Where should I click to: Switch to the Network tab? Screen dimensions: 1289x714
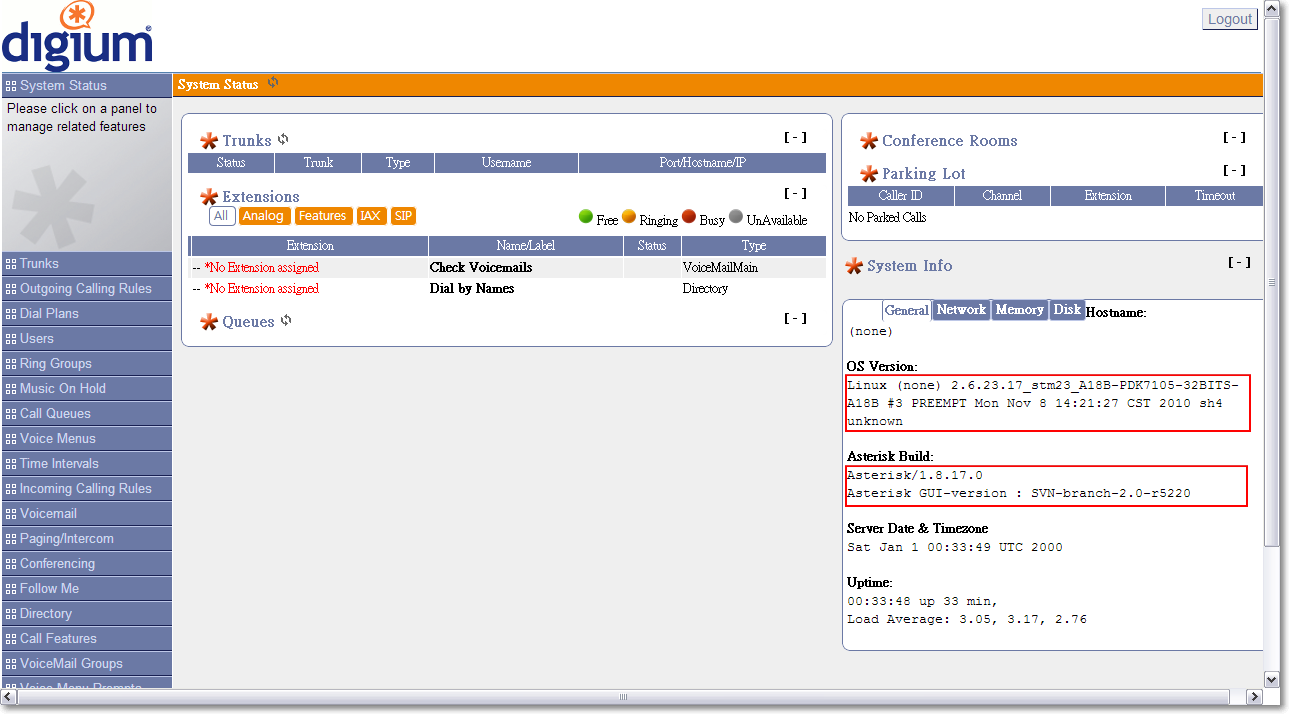[961, 310]
